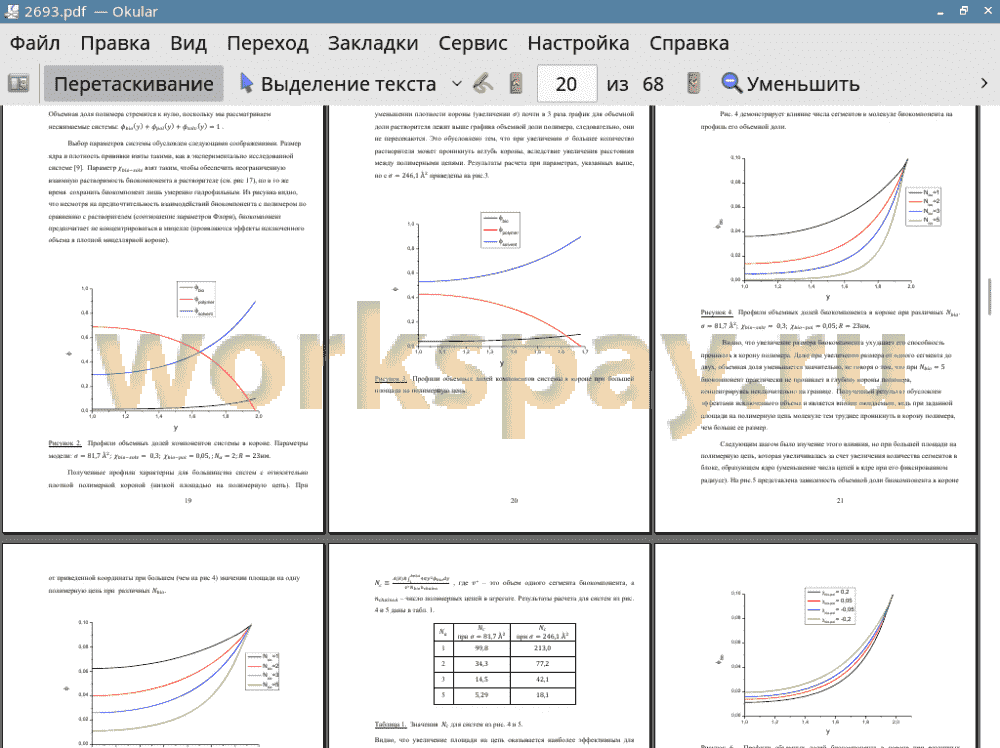Image resolution: width=1000 pixels, height=748 pixels.
Task: Activate the annotation pen tool icon
Action: 483,84
